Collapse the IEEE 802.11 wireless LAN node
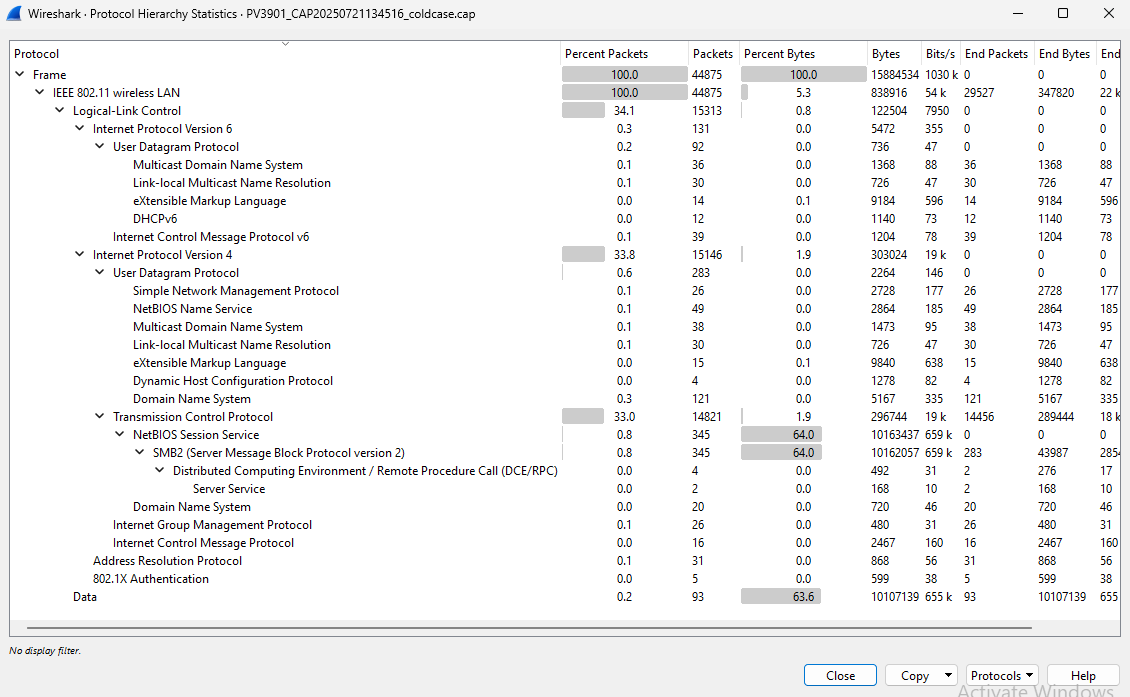The height and width of the screenshot is (697, 1130). tap(40, 92)
